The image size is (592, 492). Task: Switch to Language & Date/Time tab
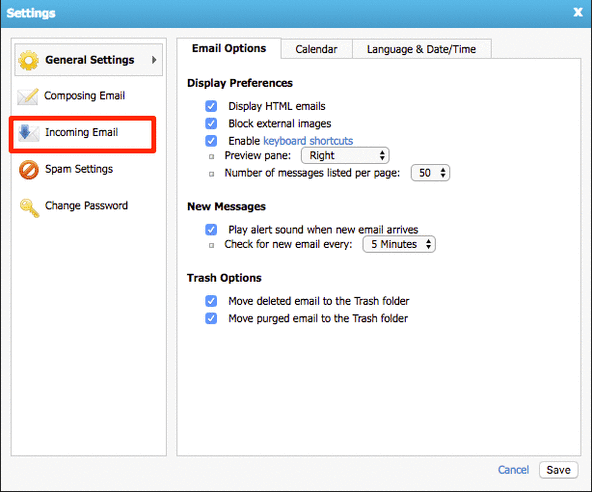421,49
